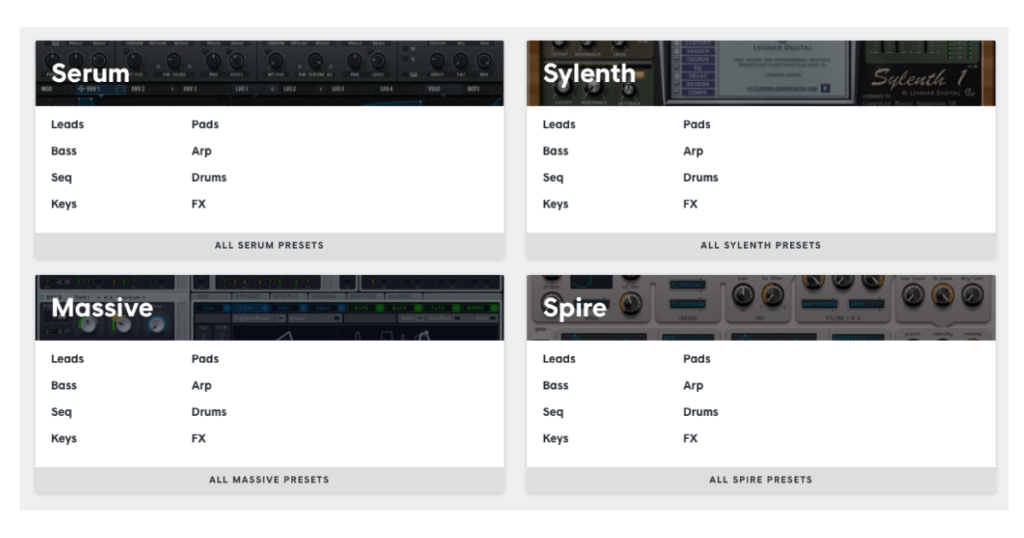Open Keys presets under Sylenth

tap(556, 204)
